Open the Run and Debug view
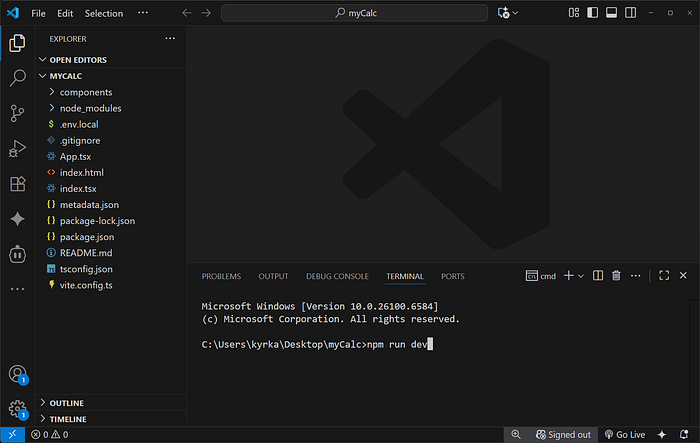Image resolution: width=700 pixels, height=443 pixels. (x=17, y=148)
